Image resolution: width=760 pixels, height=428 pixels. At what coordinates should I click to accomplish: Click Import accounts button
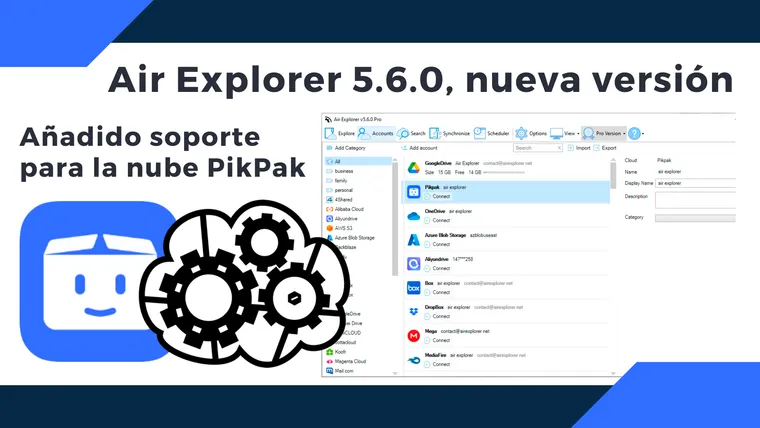click(579, 148)
